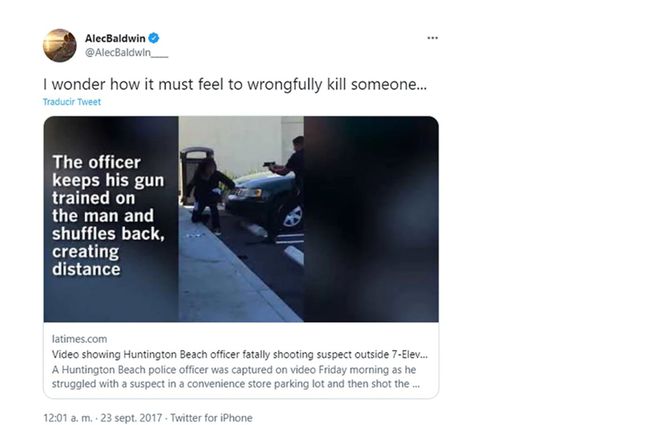Click the AlecBaldwin display name

click(115, 37)
